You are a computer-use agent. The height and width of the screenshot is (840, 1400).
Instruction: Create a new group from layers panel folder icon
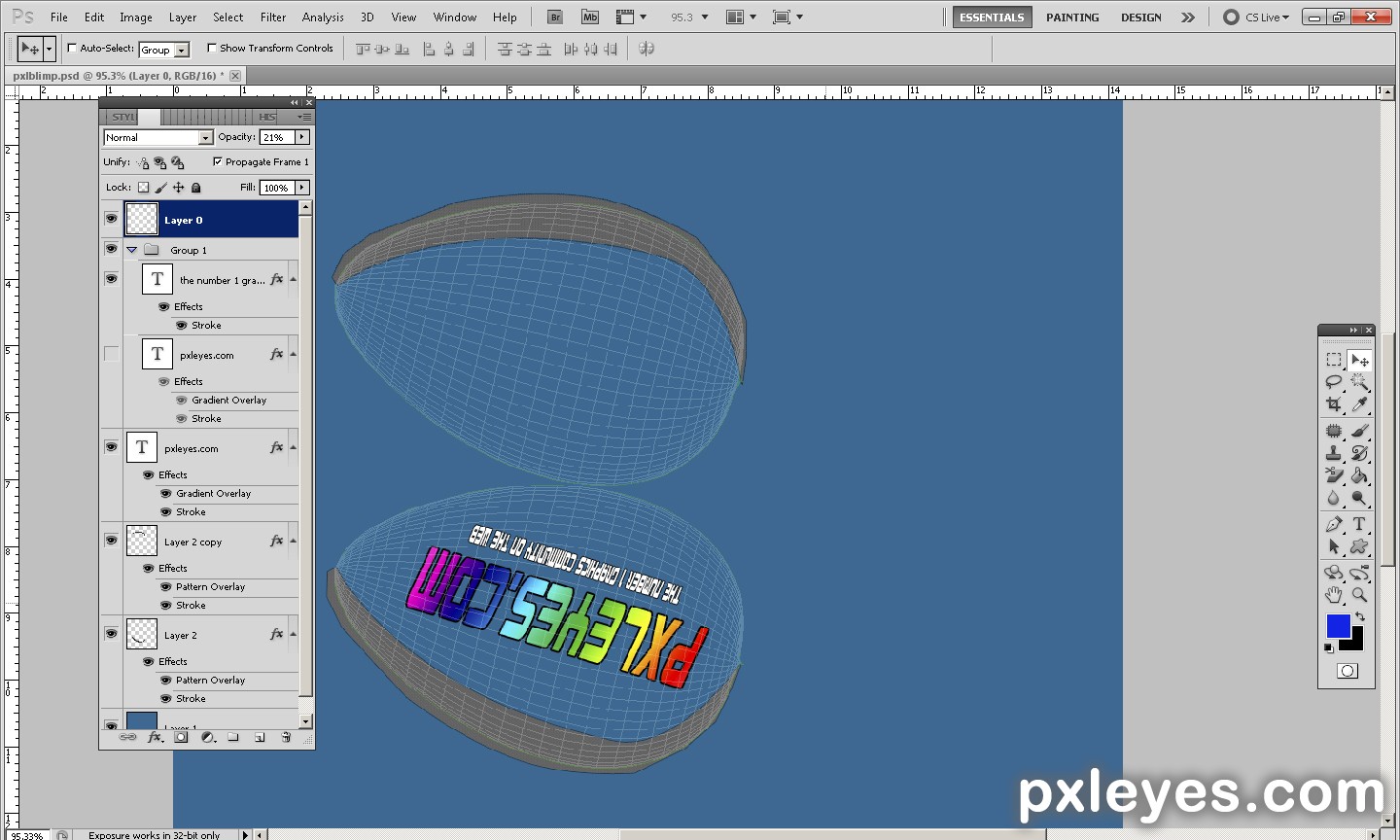click(x=233, y=737)
